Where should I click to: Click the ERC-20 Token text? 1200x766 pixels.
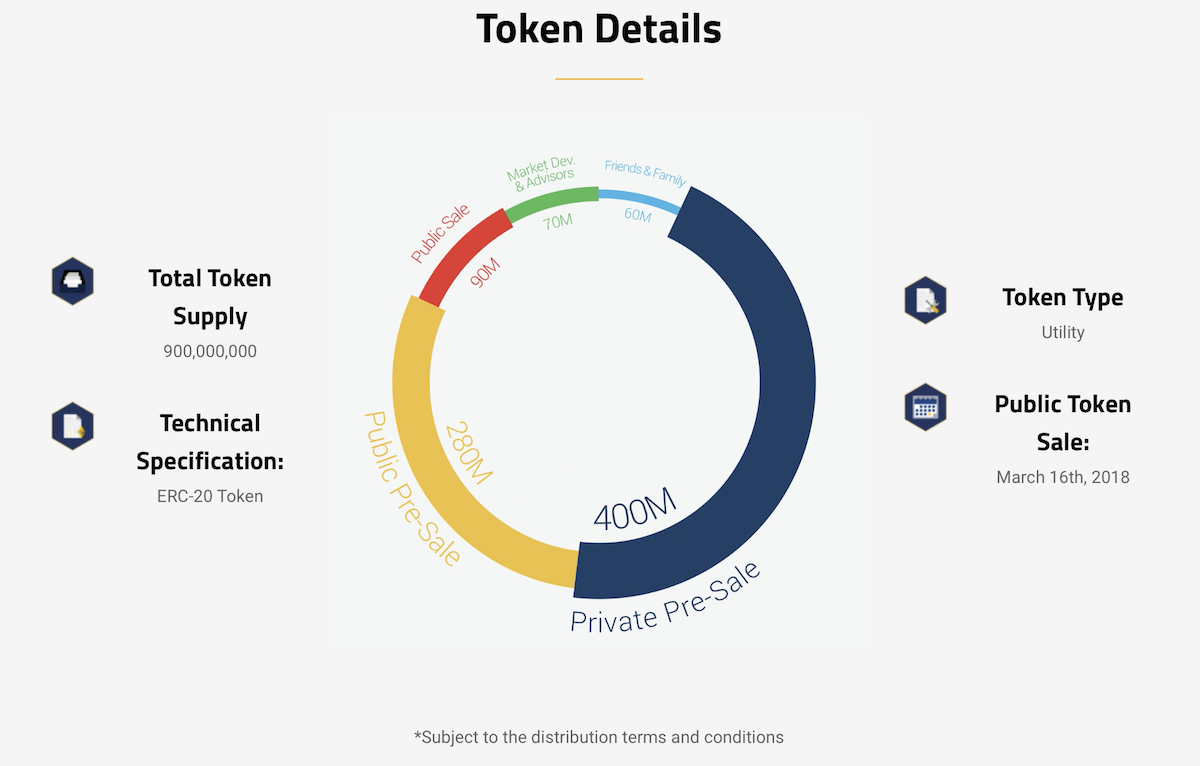[x=210, y=496]
